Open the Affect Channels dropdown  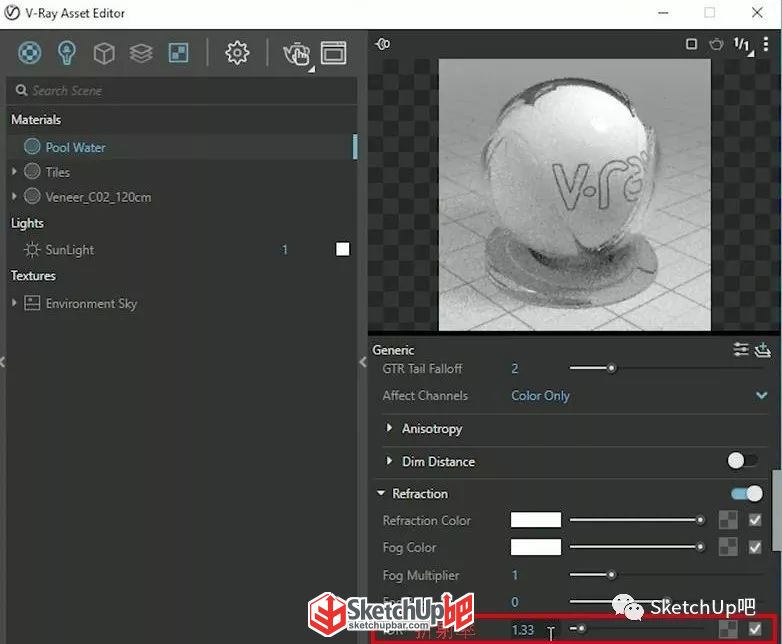(x=638, y=396)
